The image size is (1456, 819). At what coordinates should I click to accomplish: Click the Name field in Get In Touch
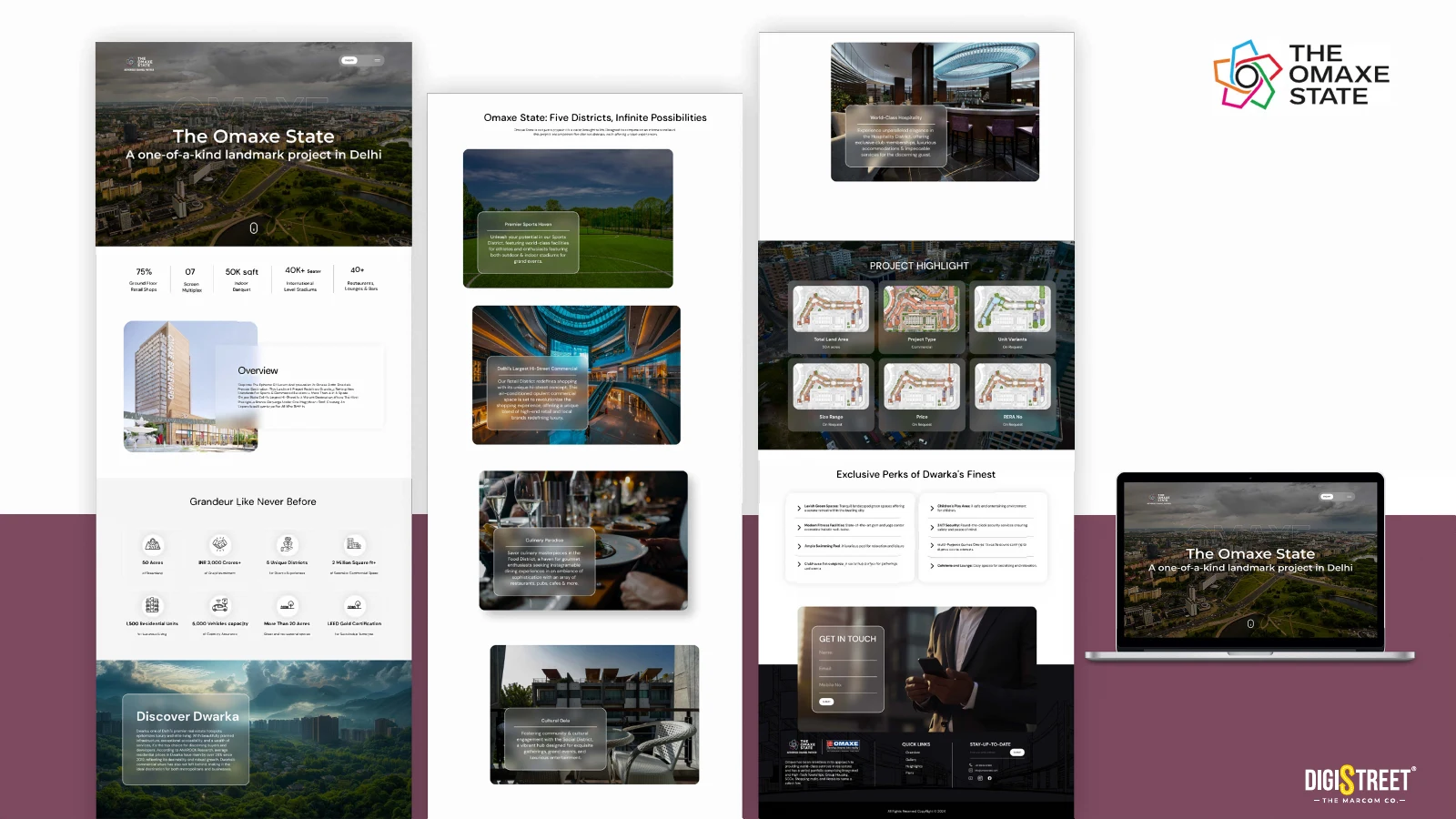click(846, 654)
